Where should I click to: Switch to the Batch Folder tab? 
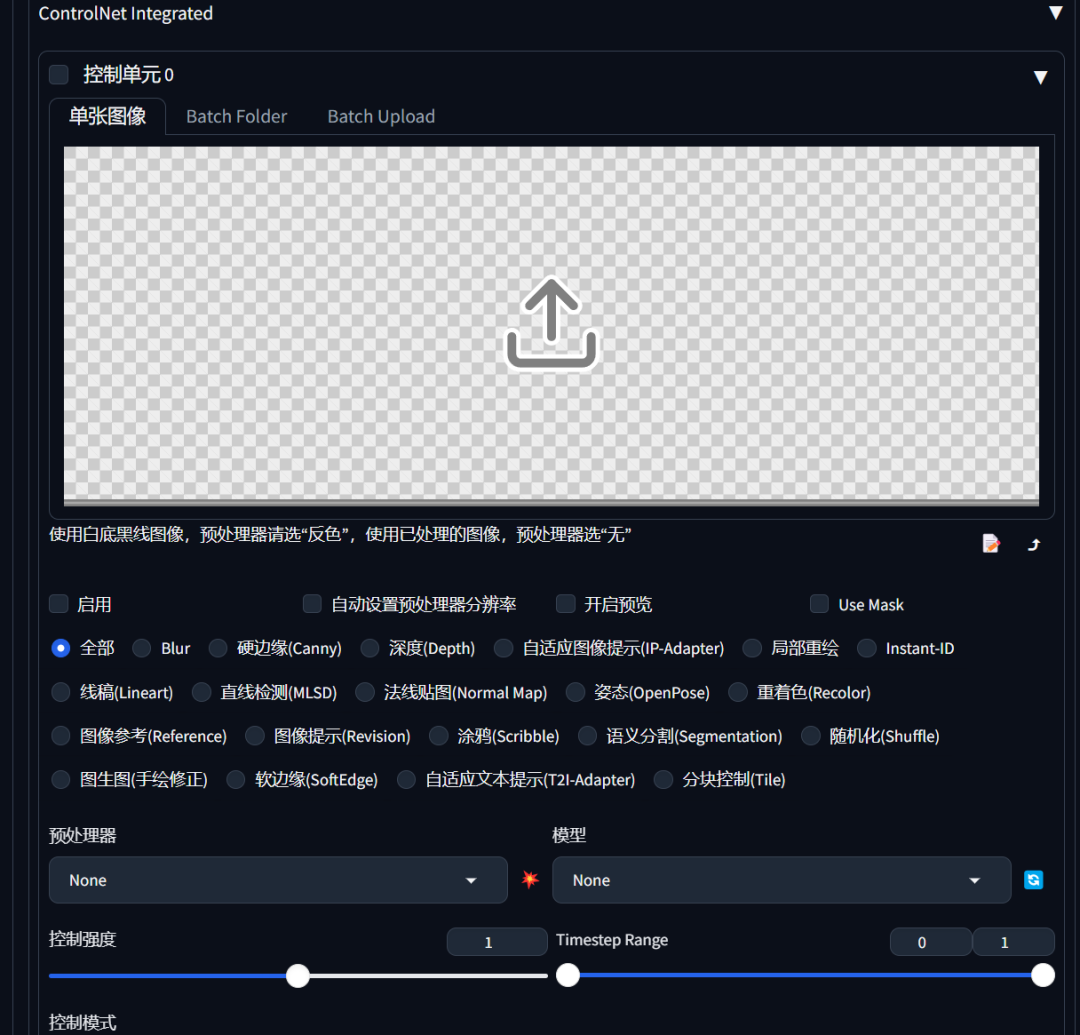click(236, 116)
